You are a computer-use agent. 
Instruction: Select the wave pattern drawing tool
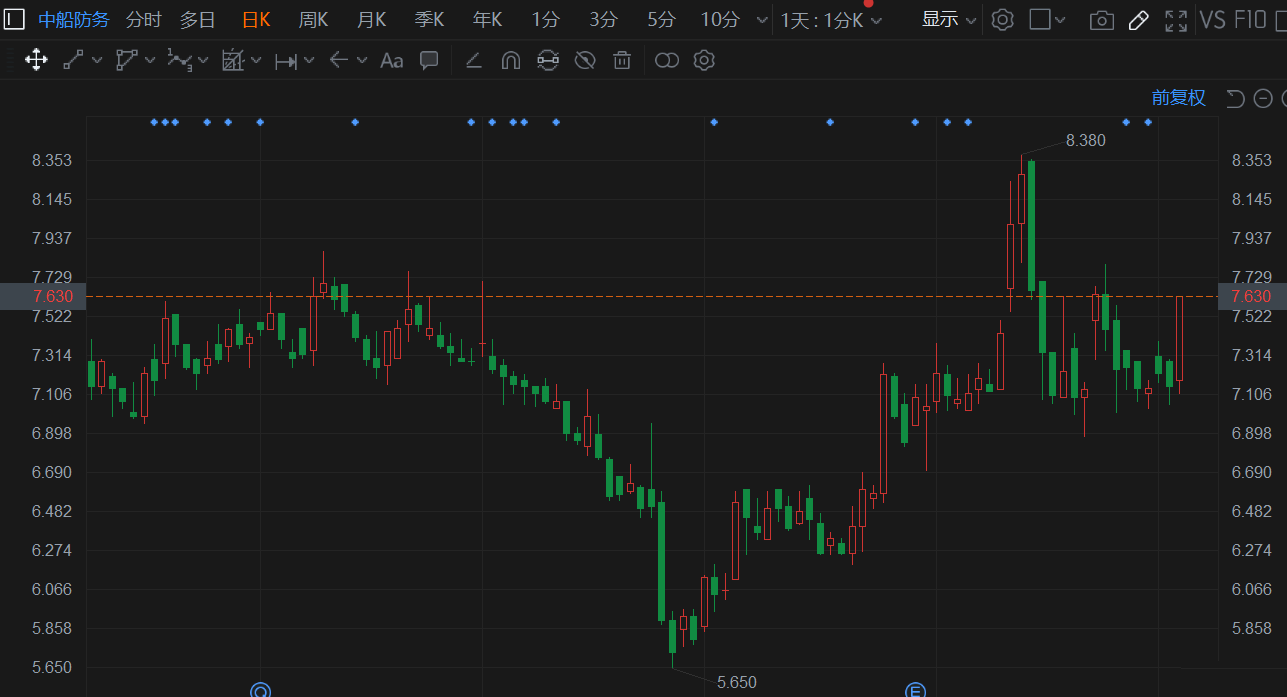pos(179,60)
